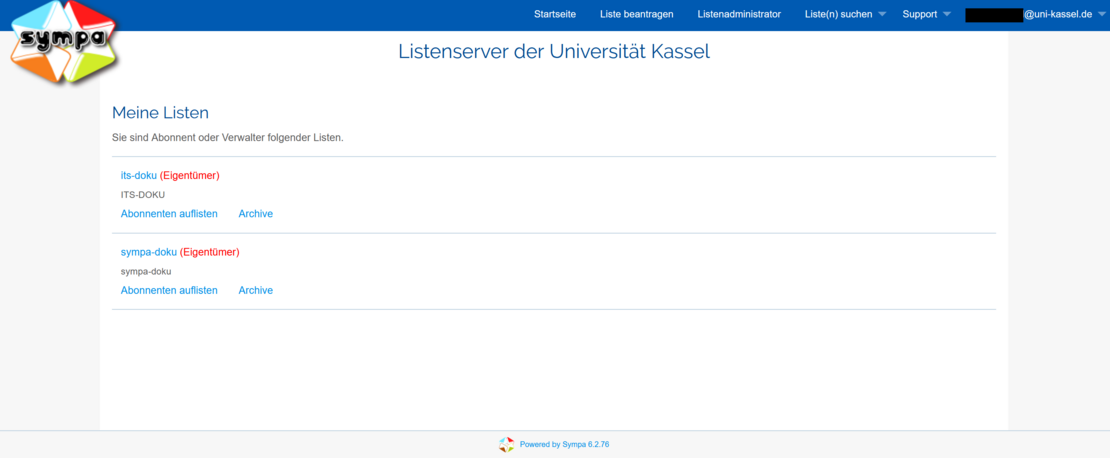Click the Powered by Sympa 6.2.76 link

click(x=564, y=445)
